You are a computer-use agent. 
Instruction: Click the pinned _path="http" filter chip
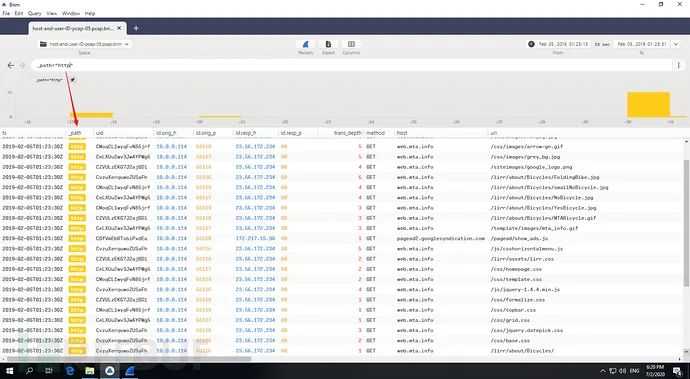point(49,80)
